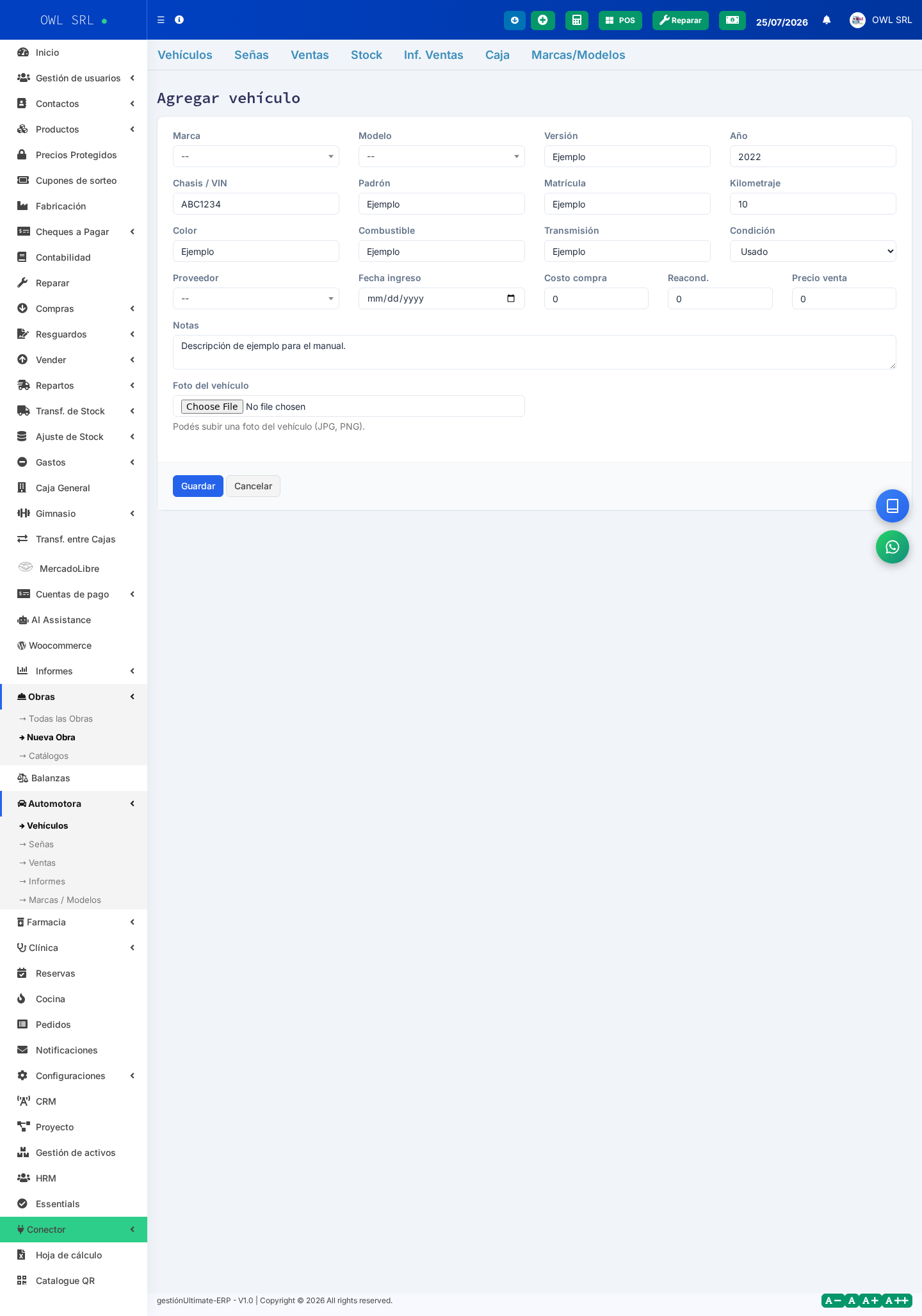Open the Condición dropdown showing Usado

click(x=813, y=251)
